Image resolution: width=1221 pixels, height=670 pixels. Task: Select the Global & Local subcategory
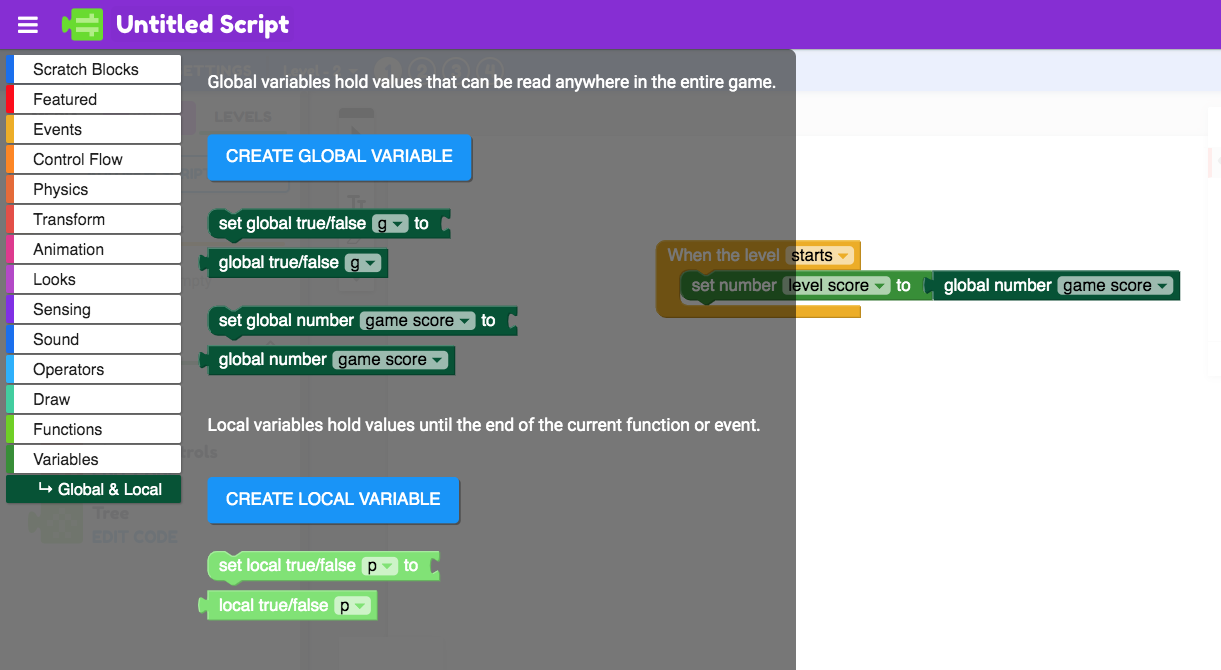coord(94,489)
